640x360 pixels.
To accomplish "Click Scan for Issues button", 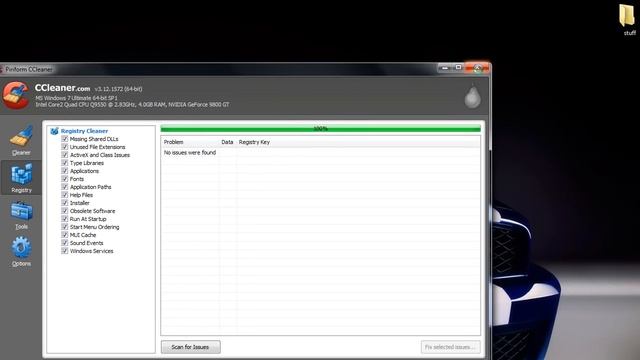I will point(191,347).
